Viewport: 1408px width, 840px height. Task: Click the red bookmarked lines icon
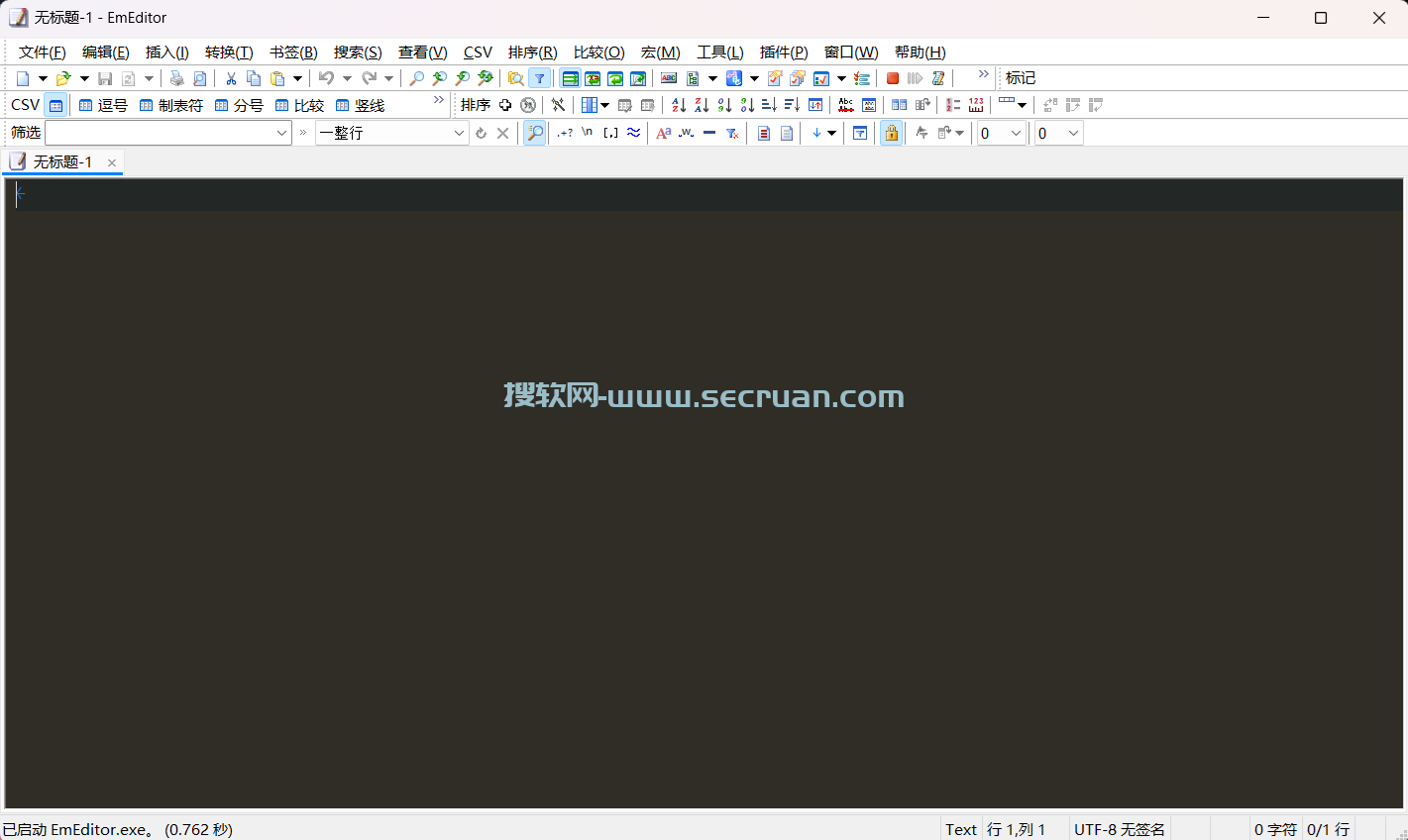click(x=764, y=133)
